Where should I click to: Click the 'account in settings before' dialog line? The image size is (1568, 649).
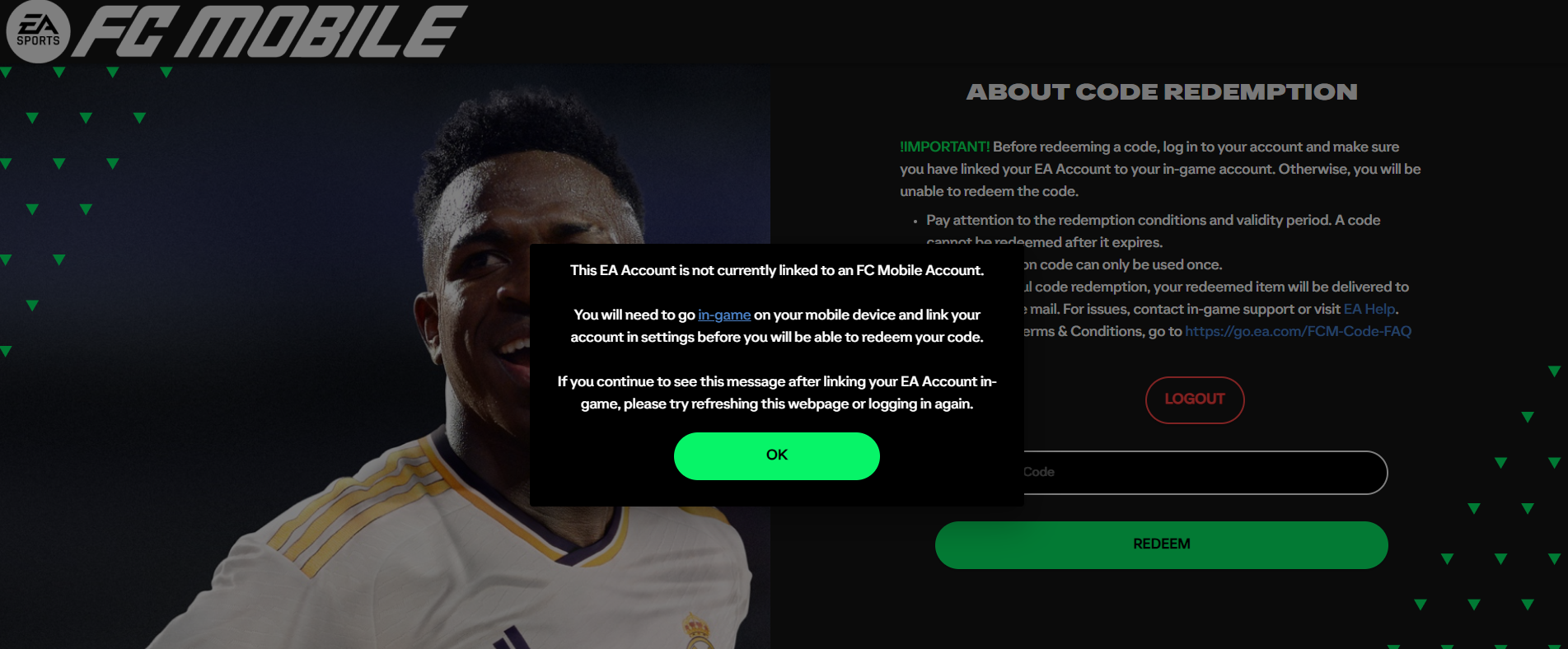coord(776,337)
